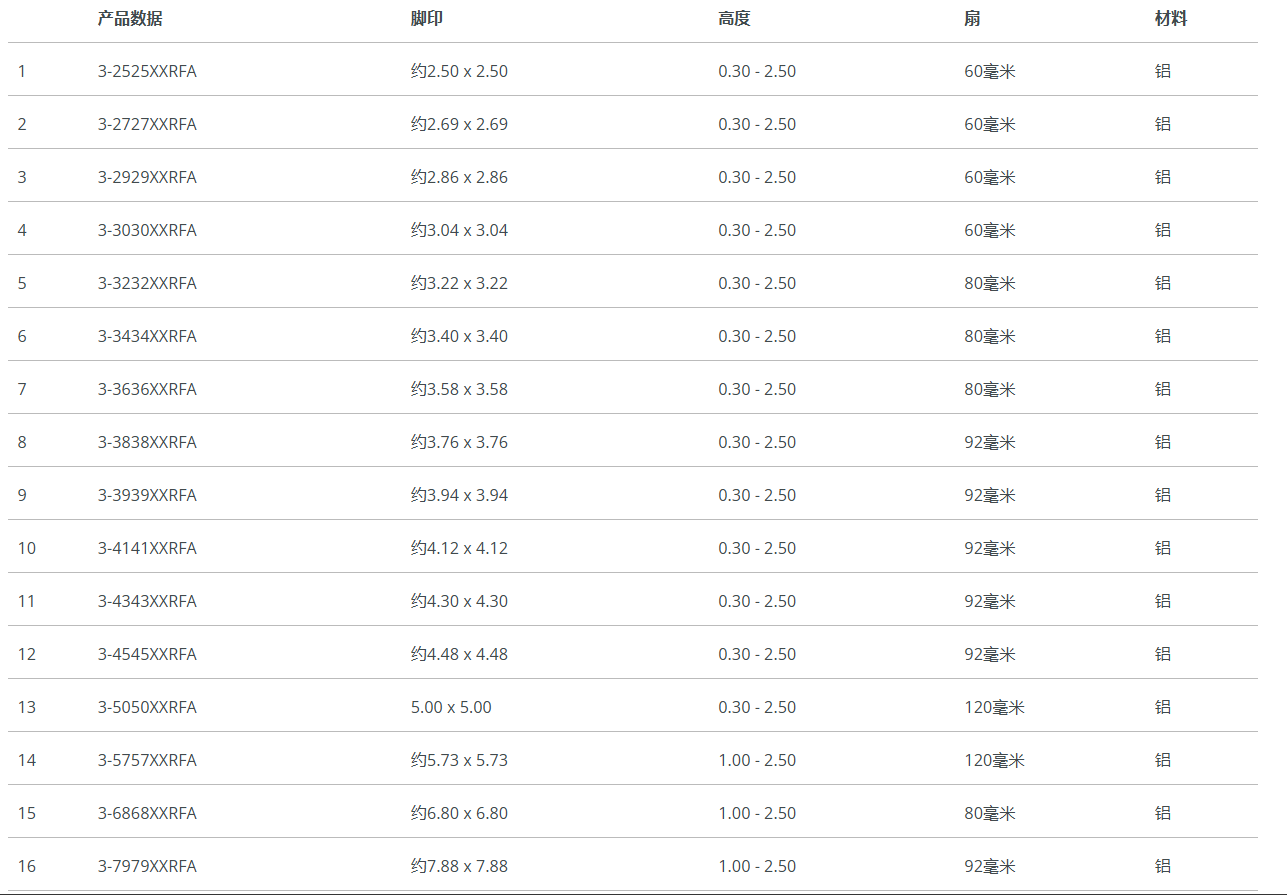The image size is (1287, 895).
Task: Click product number 3-2525XXRFA
Action: click(x=147, y=71)
